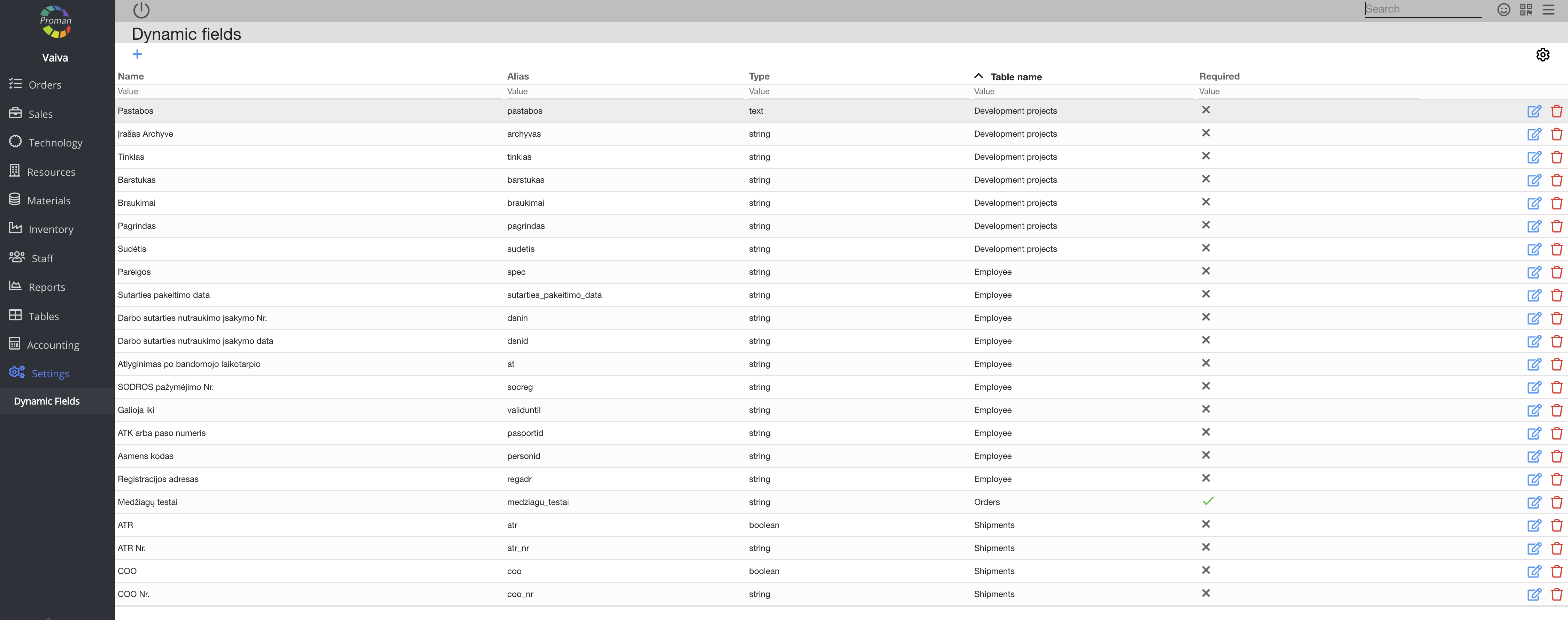Open table settings gear icon

[1542, 55]
